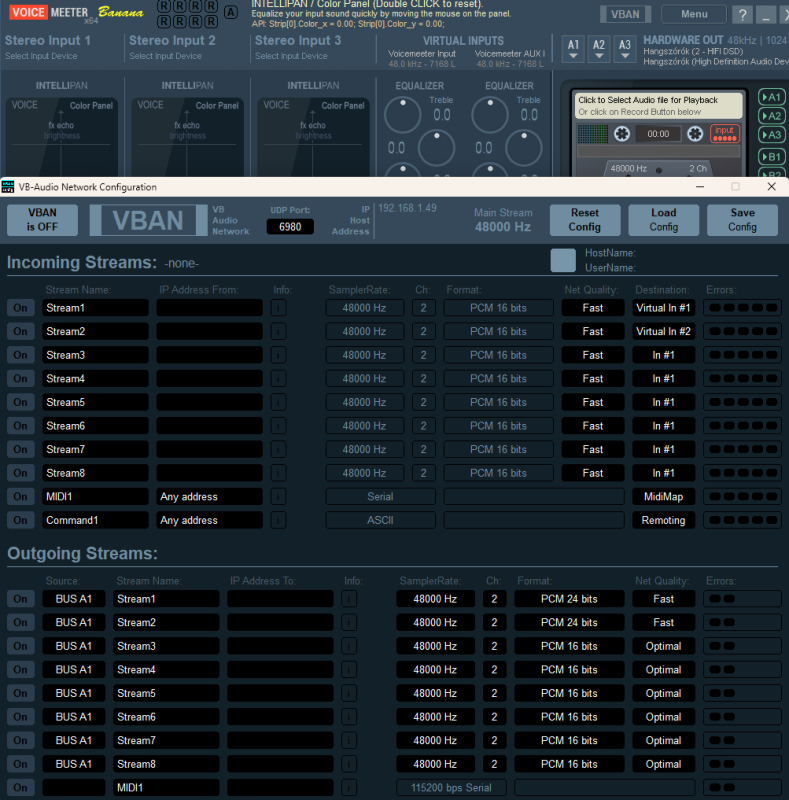Image resolution: width=789 pixels, height=800 pixels.
Task: Click info icon for incoming MIDI1
Action: (x=278, y=497)
